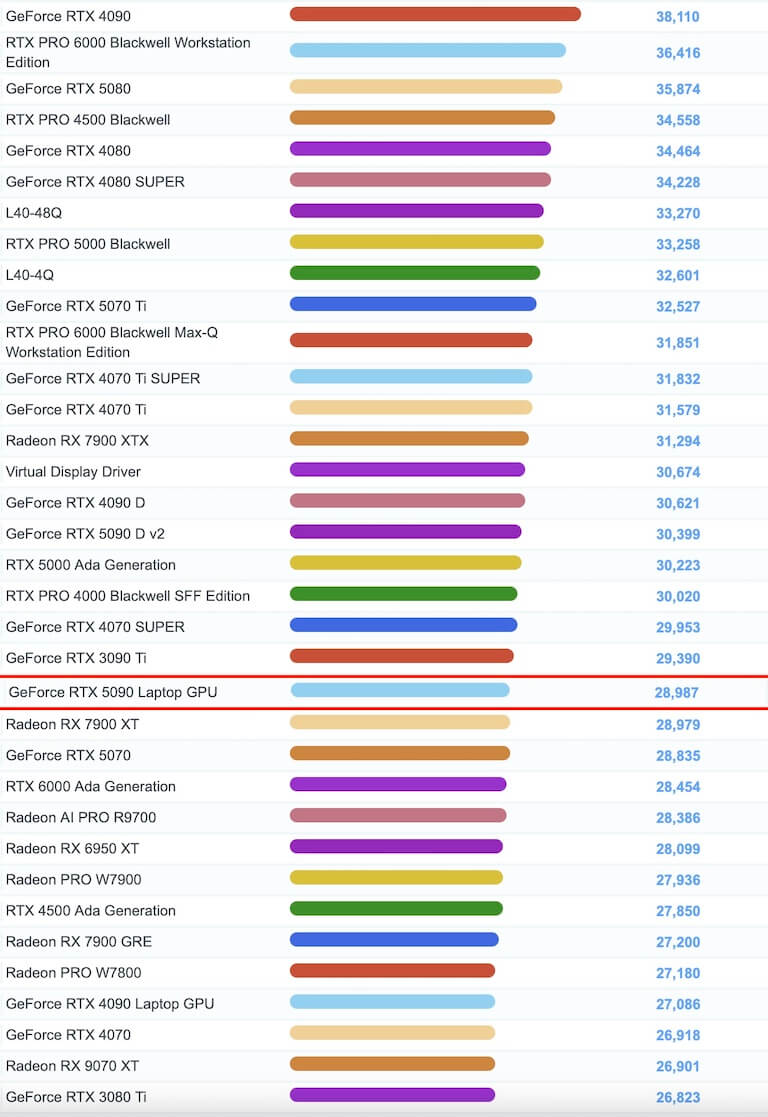Image resolution: width=768 pixels, height=1117 pixels.
Task: Open RTX PRO 6000 Blackwell Workstation Edition link
Action: [x=128, y=52]
